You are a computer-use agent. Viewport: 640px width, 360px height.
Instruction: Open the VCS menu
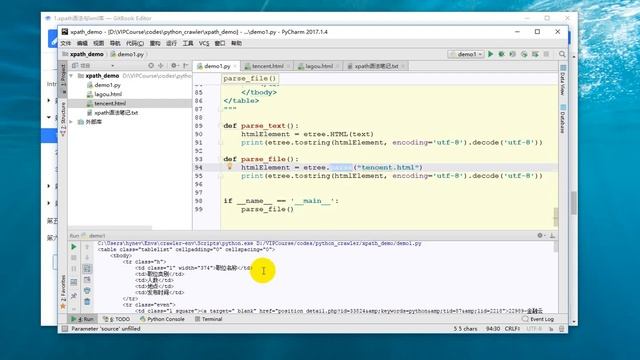point(204,43)
